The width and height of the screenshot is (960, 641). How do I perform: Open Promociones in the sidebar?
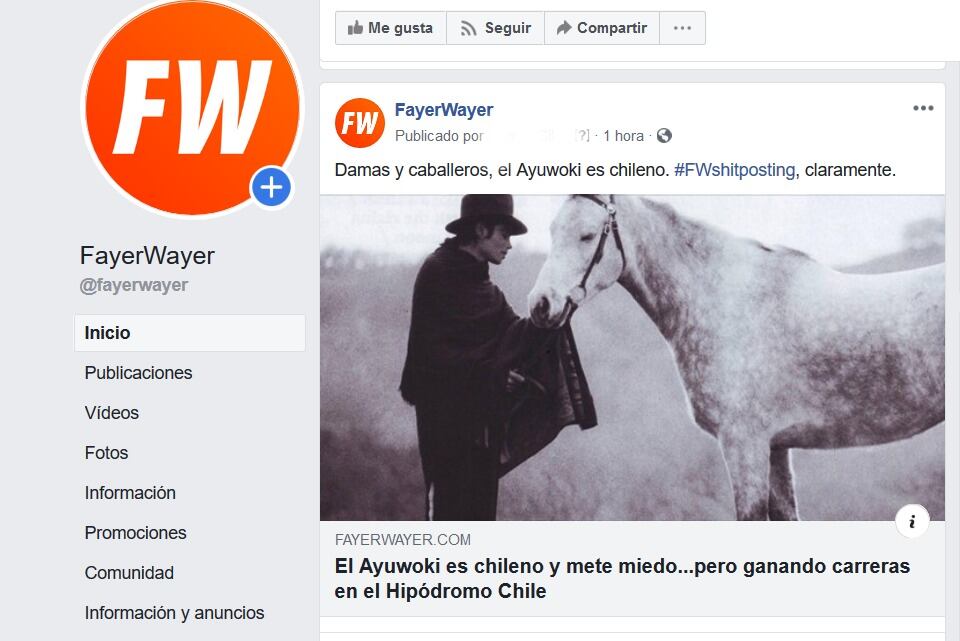[135, 533]
